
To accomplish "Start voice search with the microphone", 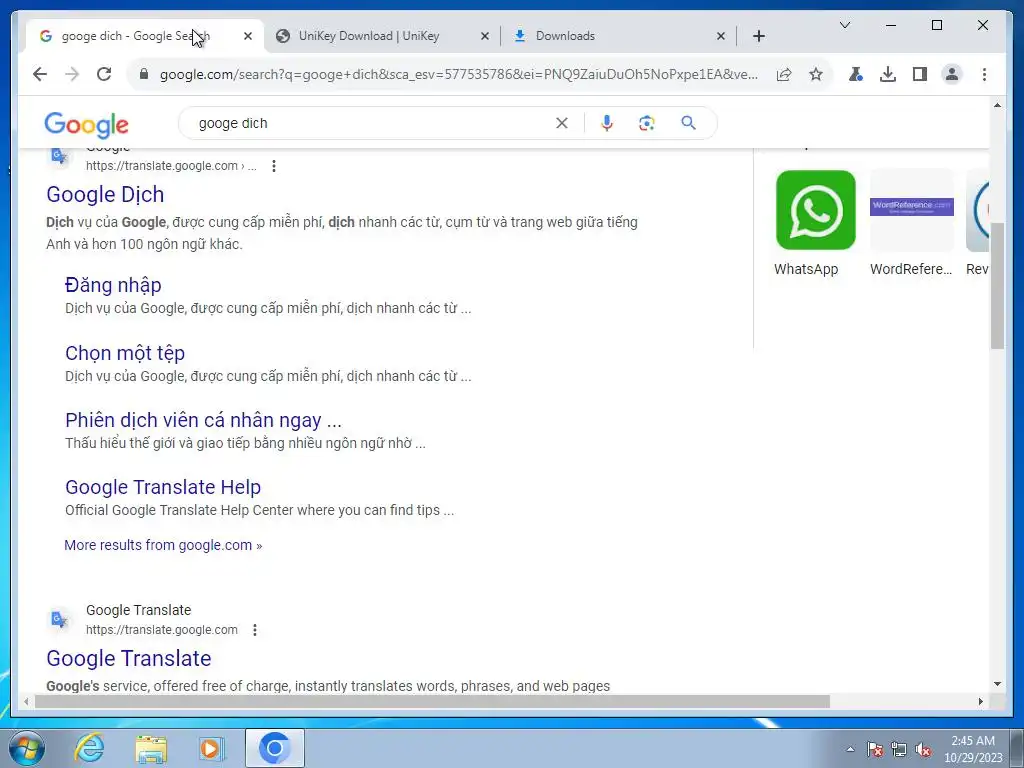I will pyautogui.click(x=607, y=123).
